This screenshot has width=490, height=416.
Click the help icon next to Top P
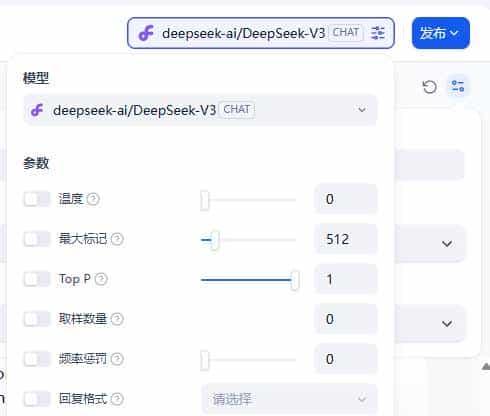(101, 279)
